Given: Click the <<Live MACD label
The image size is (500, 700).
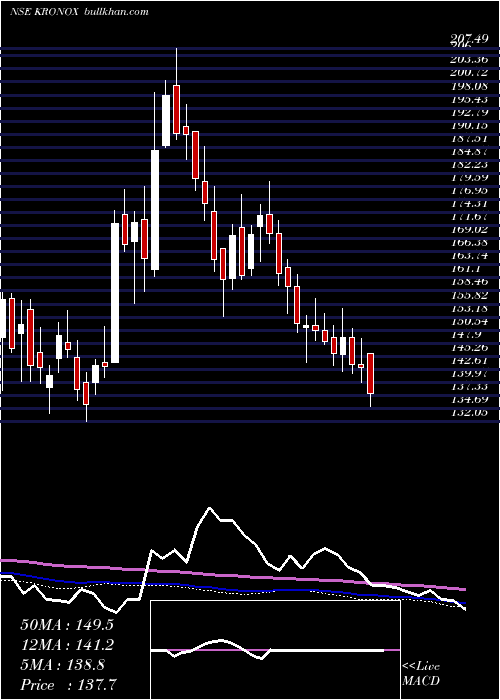Looking at the screenshot, I should (421, 673).
